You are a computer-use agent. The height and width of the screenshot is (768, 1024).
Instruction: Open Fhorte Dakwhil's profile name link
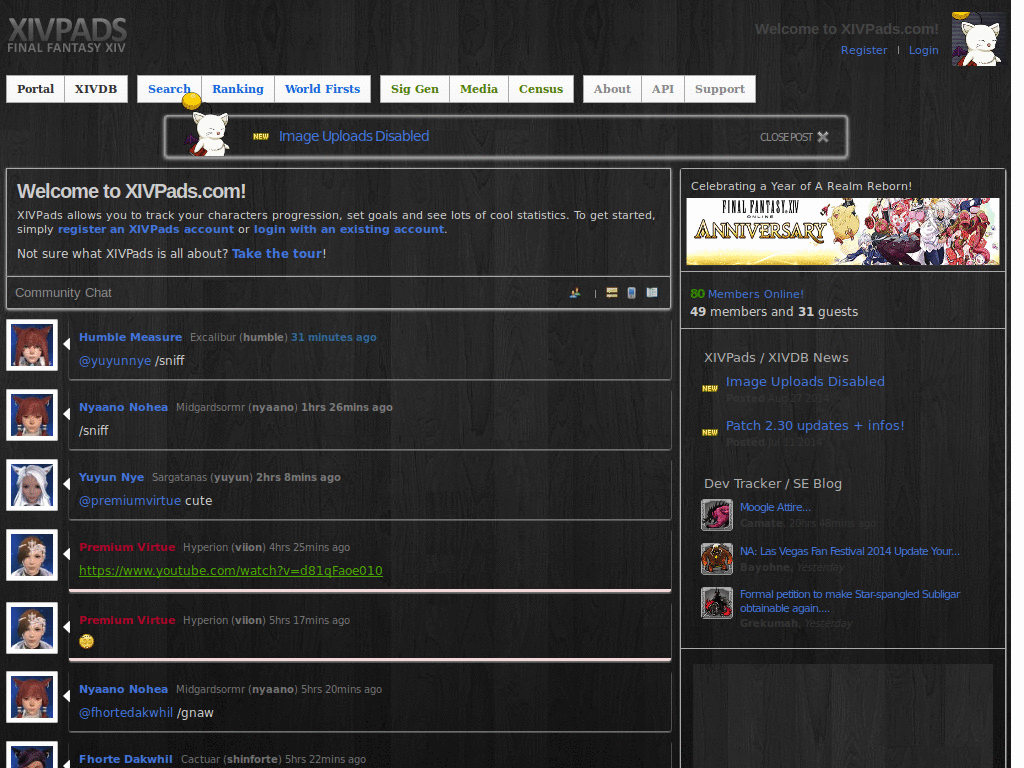click(x=126, y=759)
